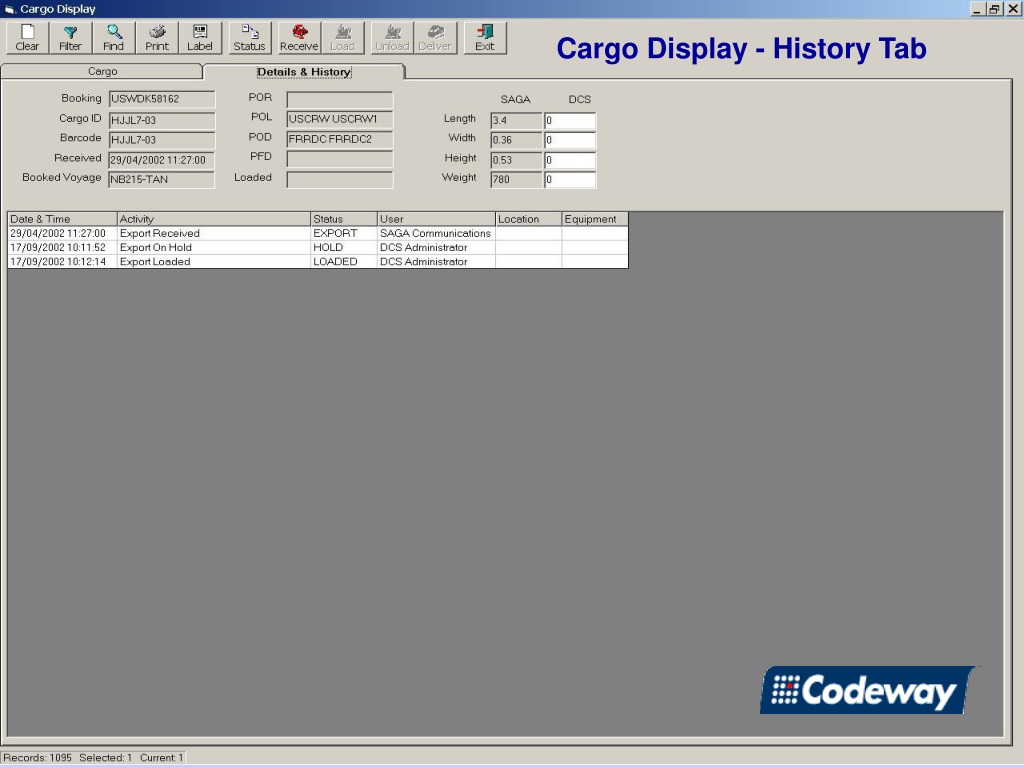Click the Activity column header

[x=214, y=219]
